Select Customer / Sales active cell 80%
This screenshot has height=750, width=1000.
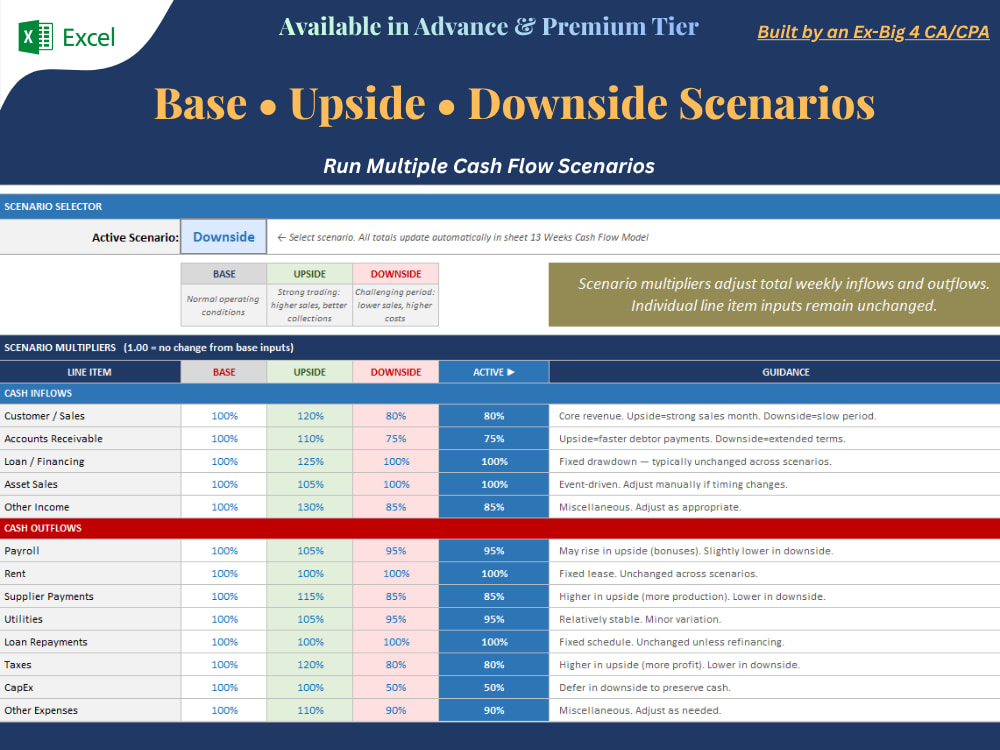coord(494,416)
